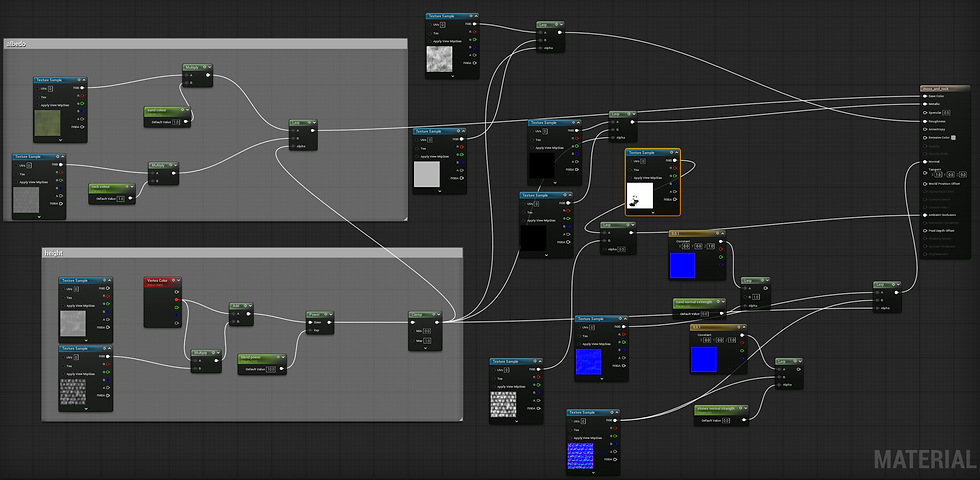Edit stones normal strength Default Value field
980x480 pixels.
(x=726, y=421)
